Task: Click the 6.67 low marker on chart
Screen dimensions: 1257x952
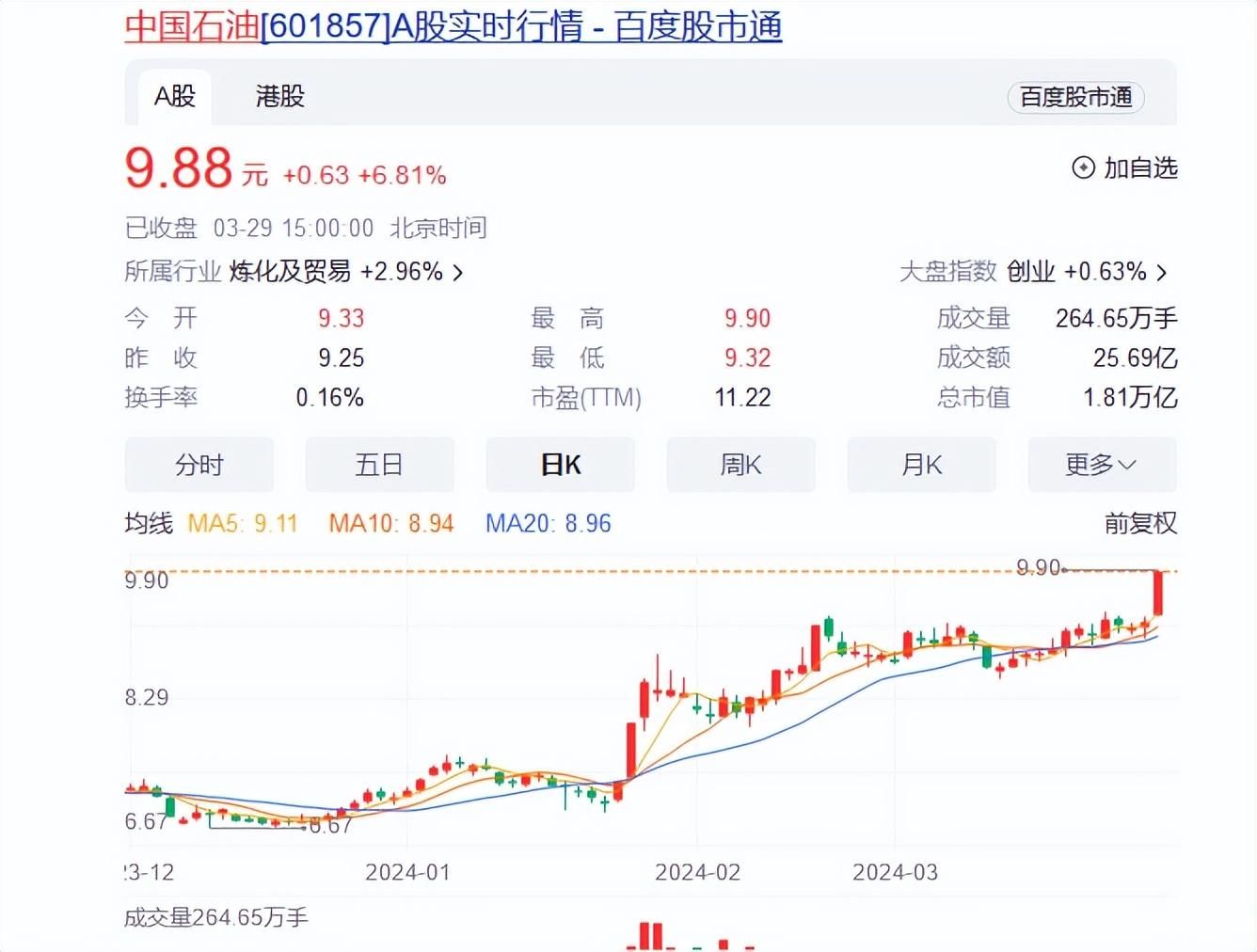Action: (330, 826)
